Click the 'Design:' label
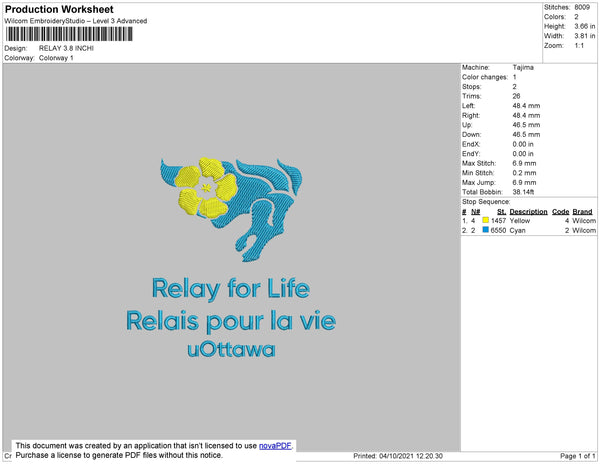Viewport: 600px width, 464px height. tap(16, 48)
